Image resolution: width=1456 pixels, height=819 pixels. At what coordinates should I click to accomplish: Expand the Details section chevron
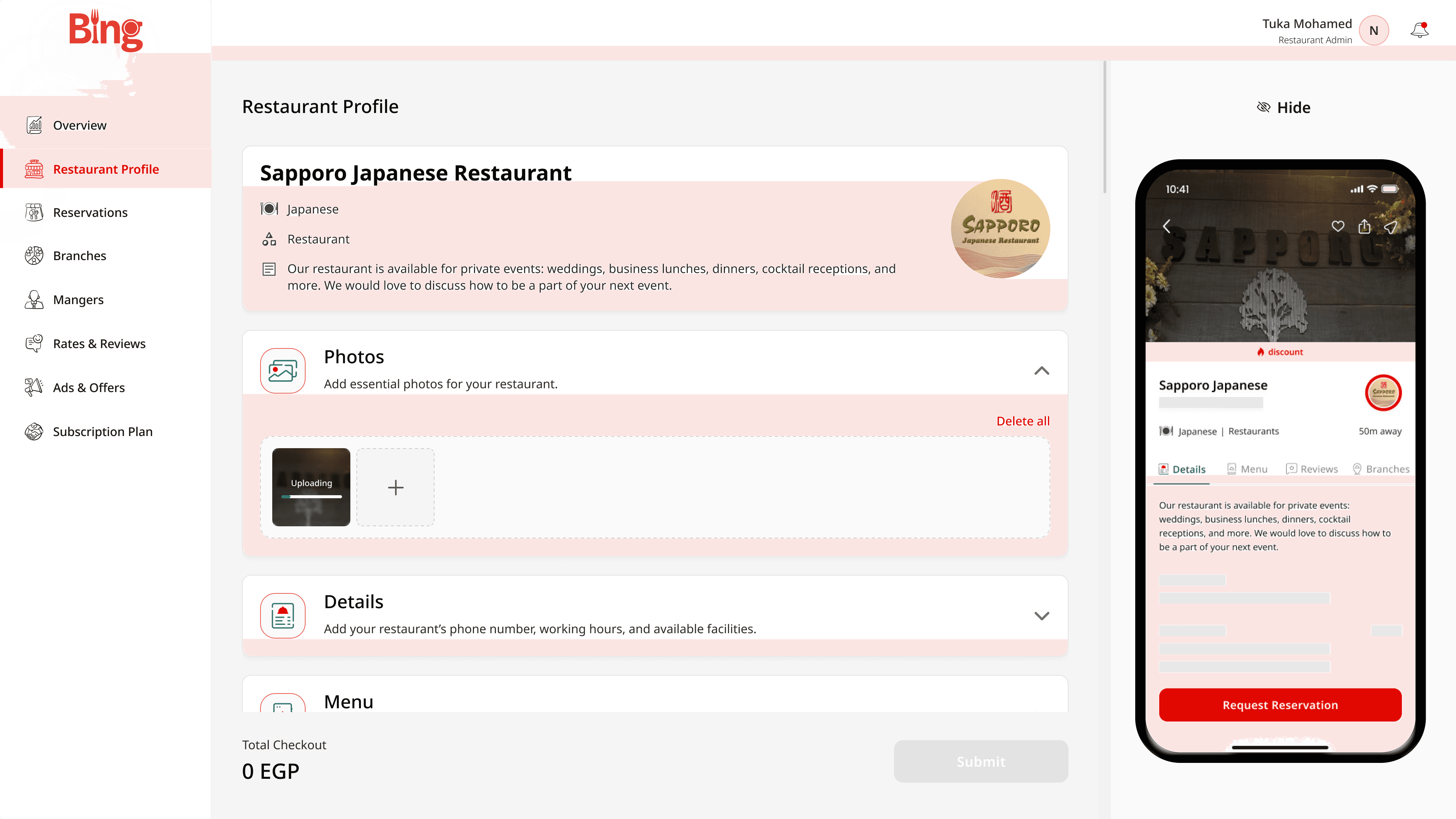pos(1041,615)
